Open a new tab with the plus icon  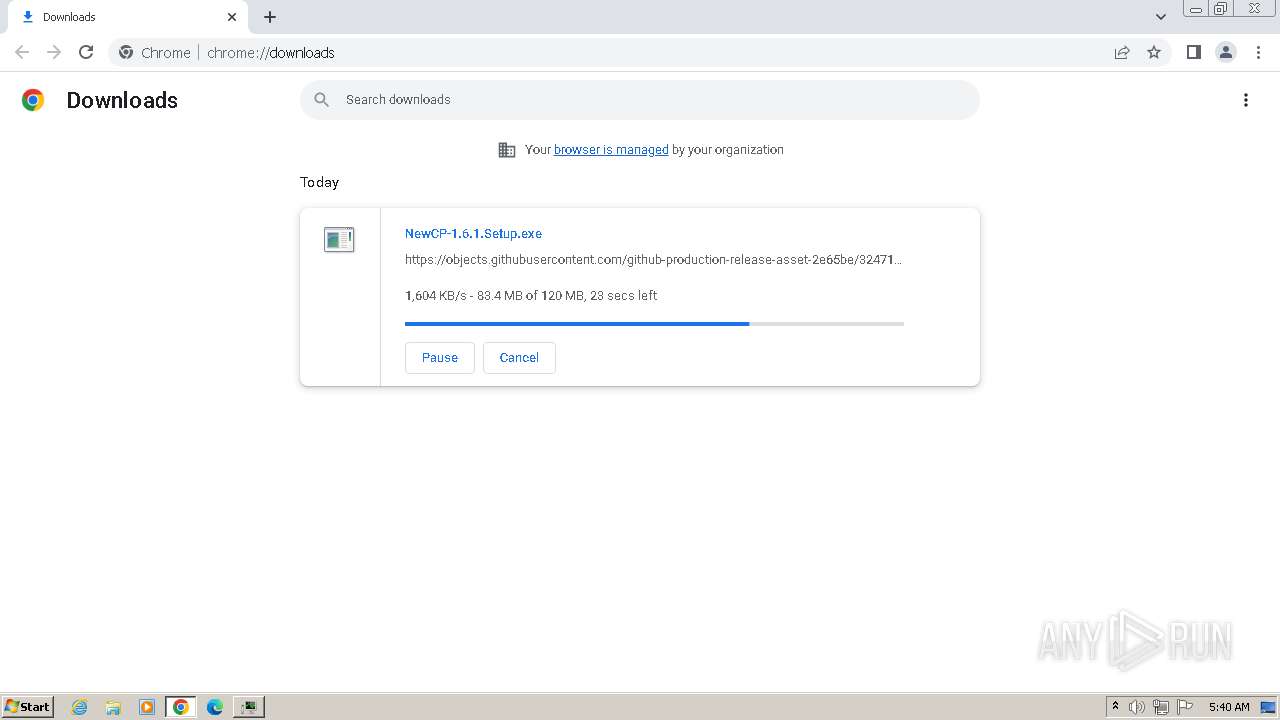(270, 17)
